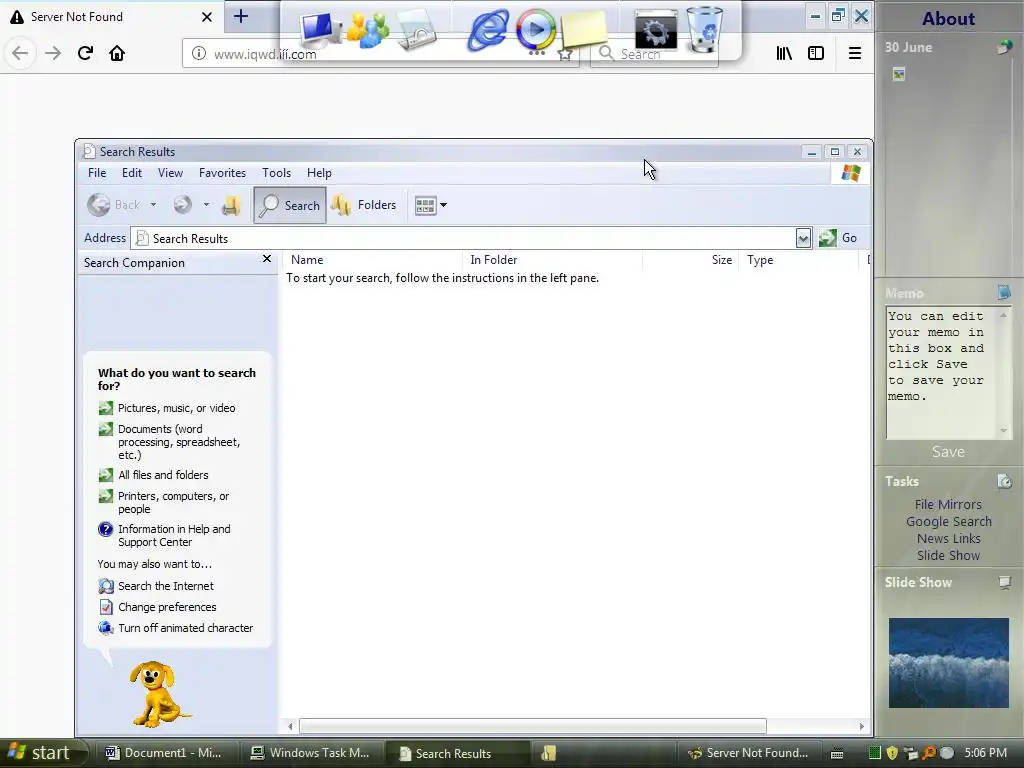Expand the Address bar dropdown
Screen dimensions: 1024x768
[x=803, y=238]
